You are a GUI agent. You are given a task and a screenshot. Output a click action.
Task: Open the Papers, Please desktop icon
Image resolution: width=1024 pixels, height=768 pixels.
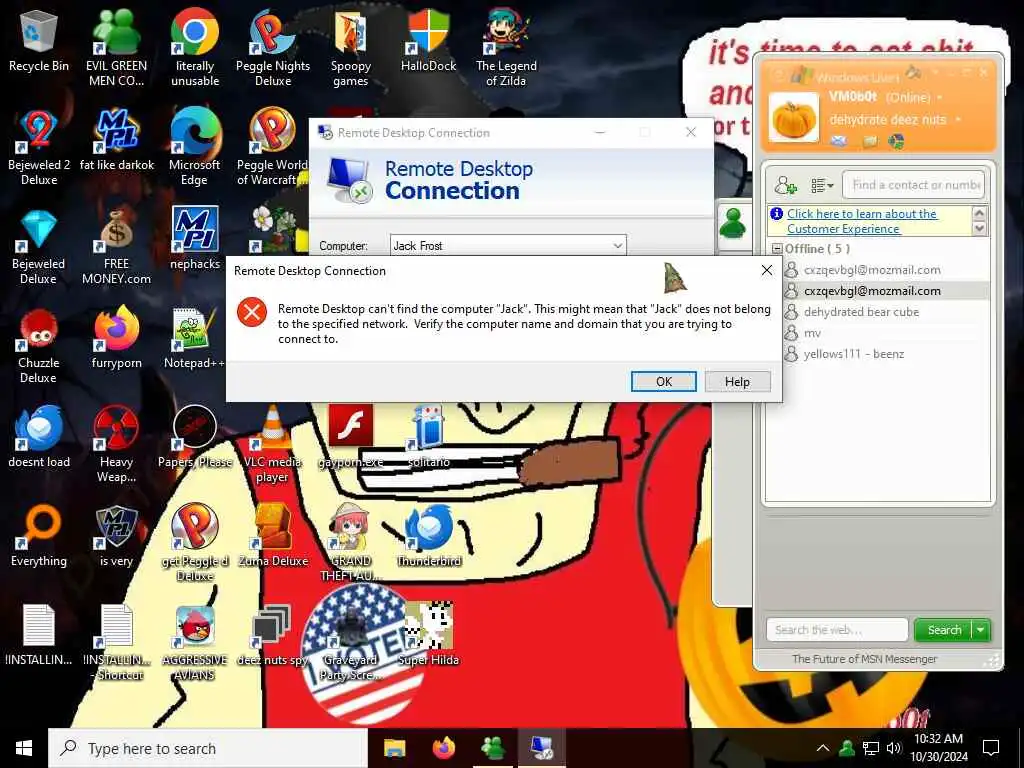coord(195,438)
